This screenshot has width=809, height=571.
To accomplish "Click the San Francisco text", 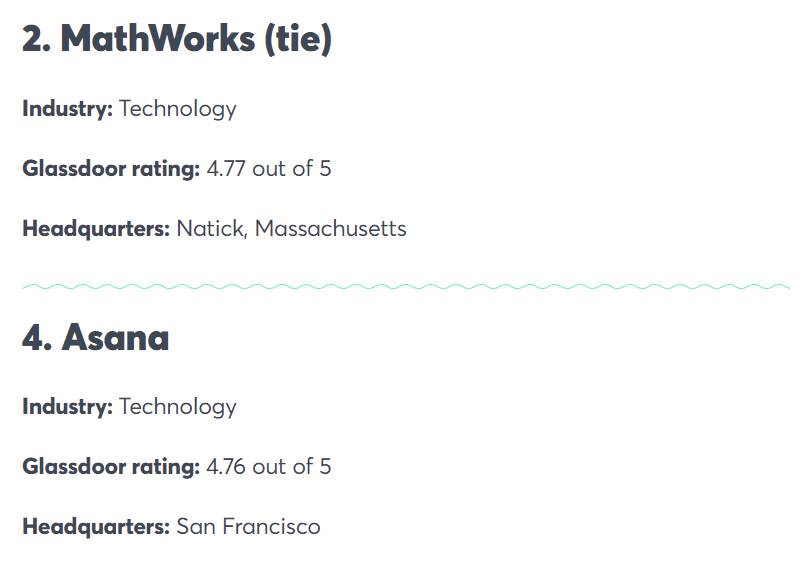I will [x=248, y=527].
